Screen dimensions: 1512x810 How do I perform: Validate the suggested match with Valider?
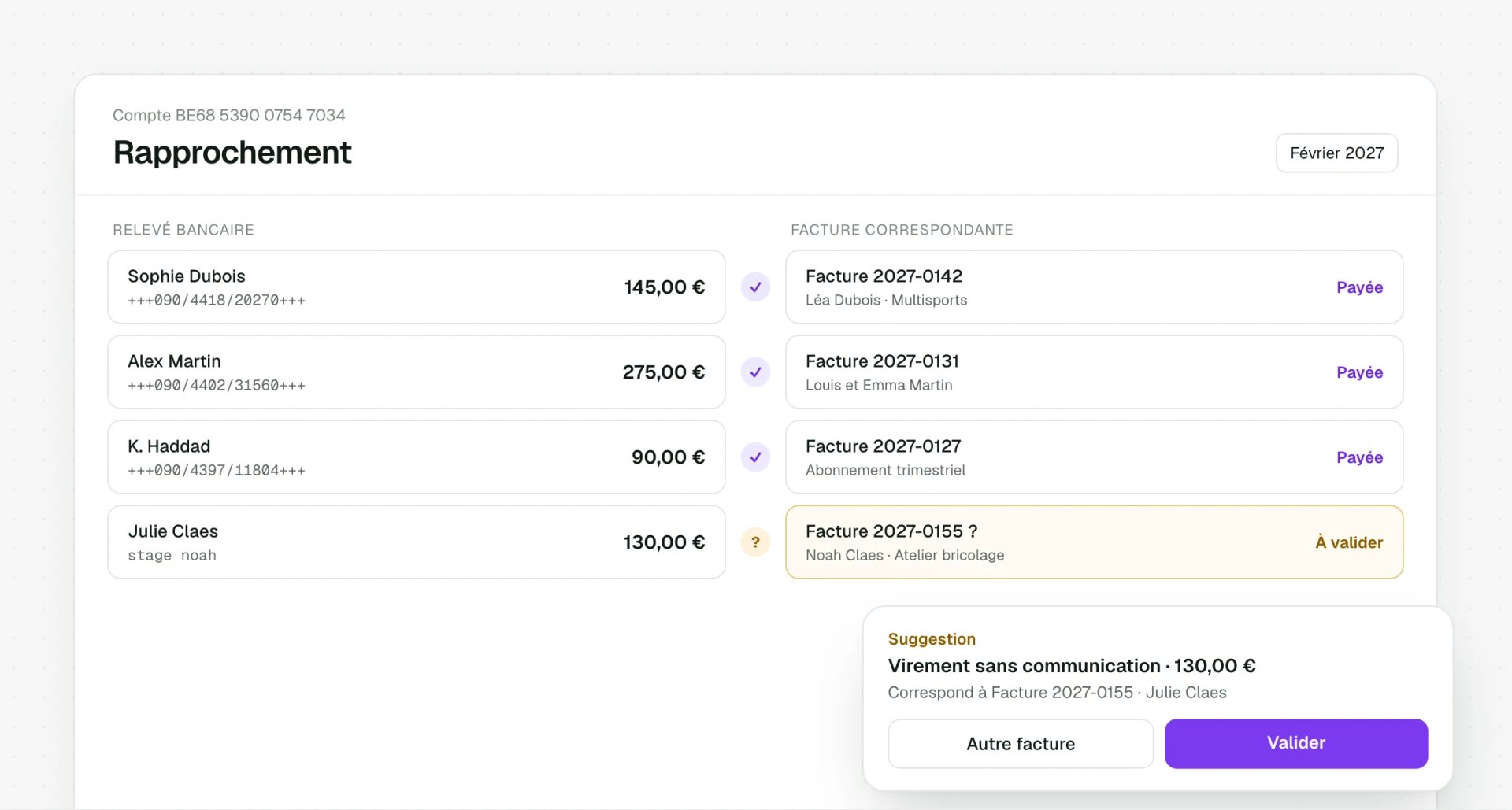pos(1295,743)
